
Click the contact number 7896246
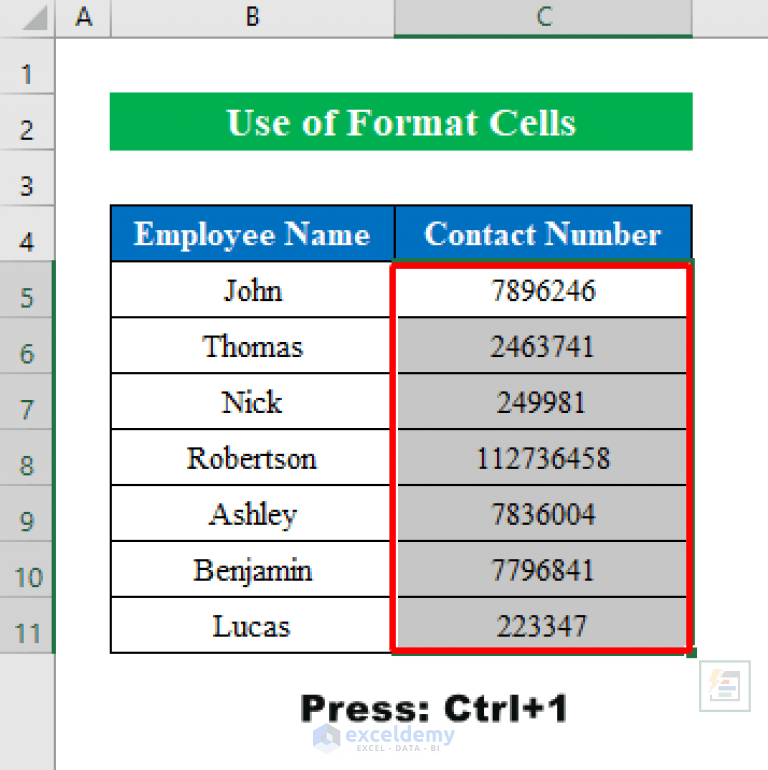544,290
